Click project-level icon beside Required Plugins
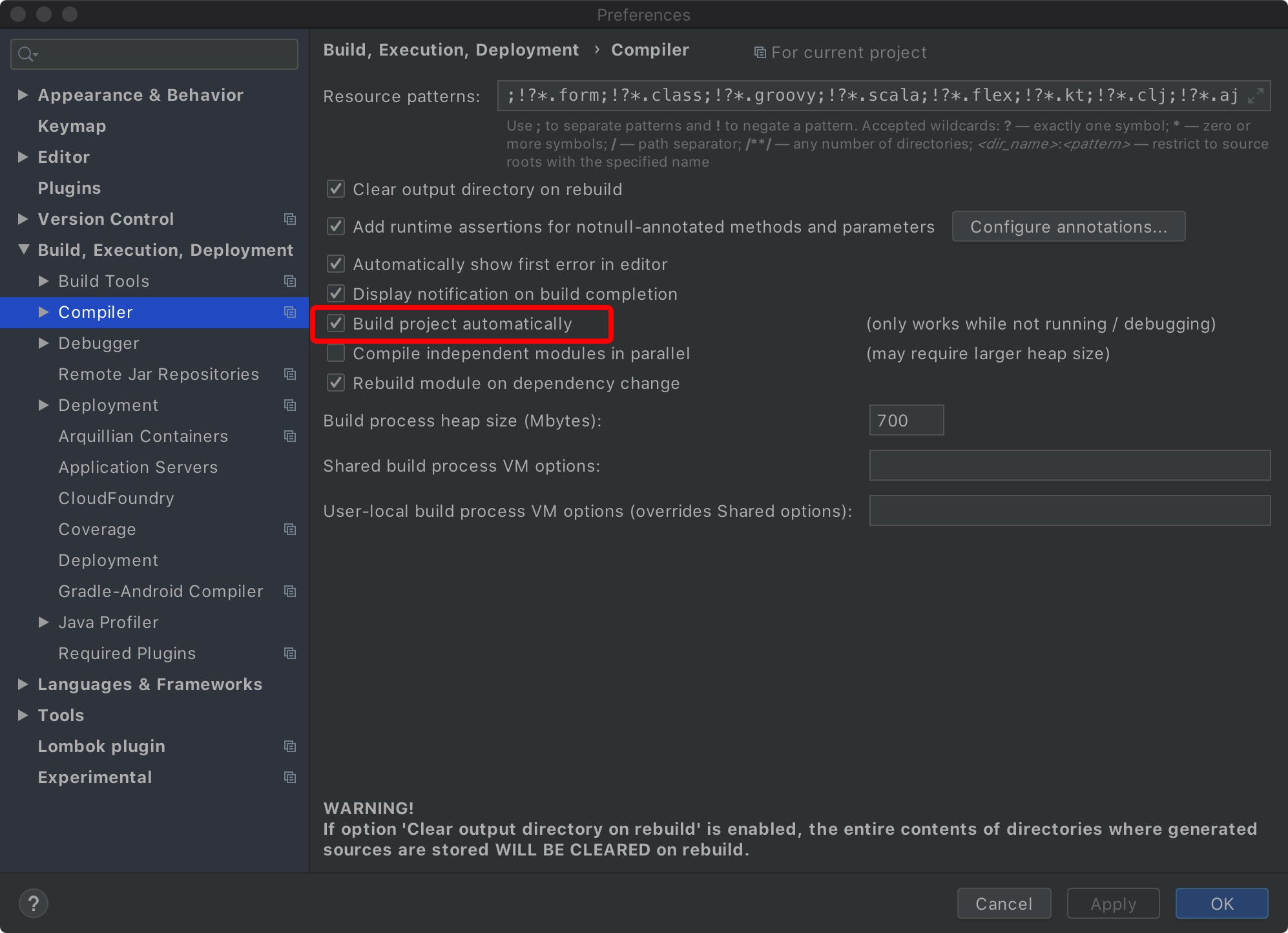The width and height of the screenshot is (1288, 933). click(290, 653)
